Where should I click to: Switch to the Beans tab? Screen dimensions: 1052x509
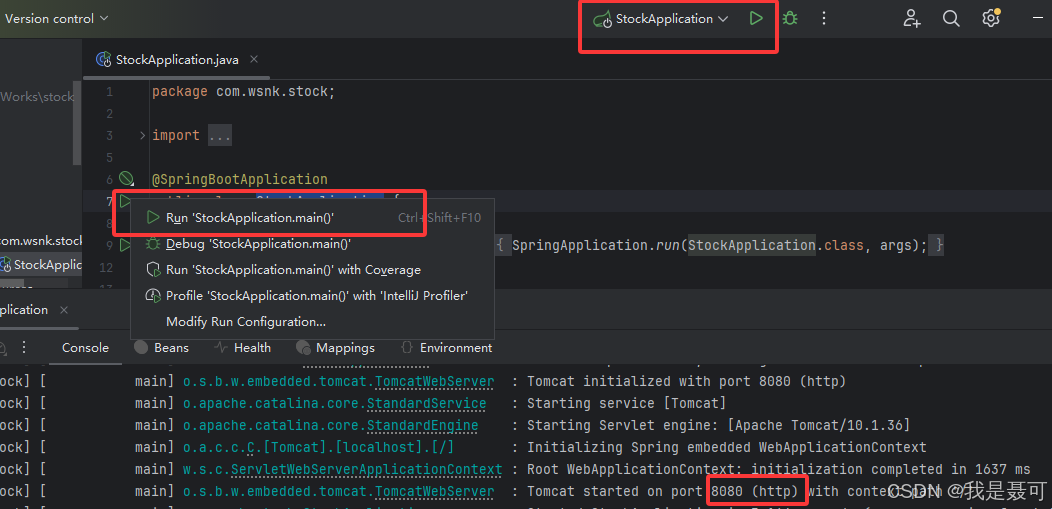click(x=162, y=347)
